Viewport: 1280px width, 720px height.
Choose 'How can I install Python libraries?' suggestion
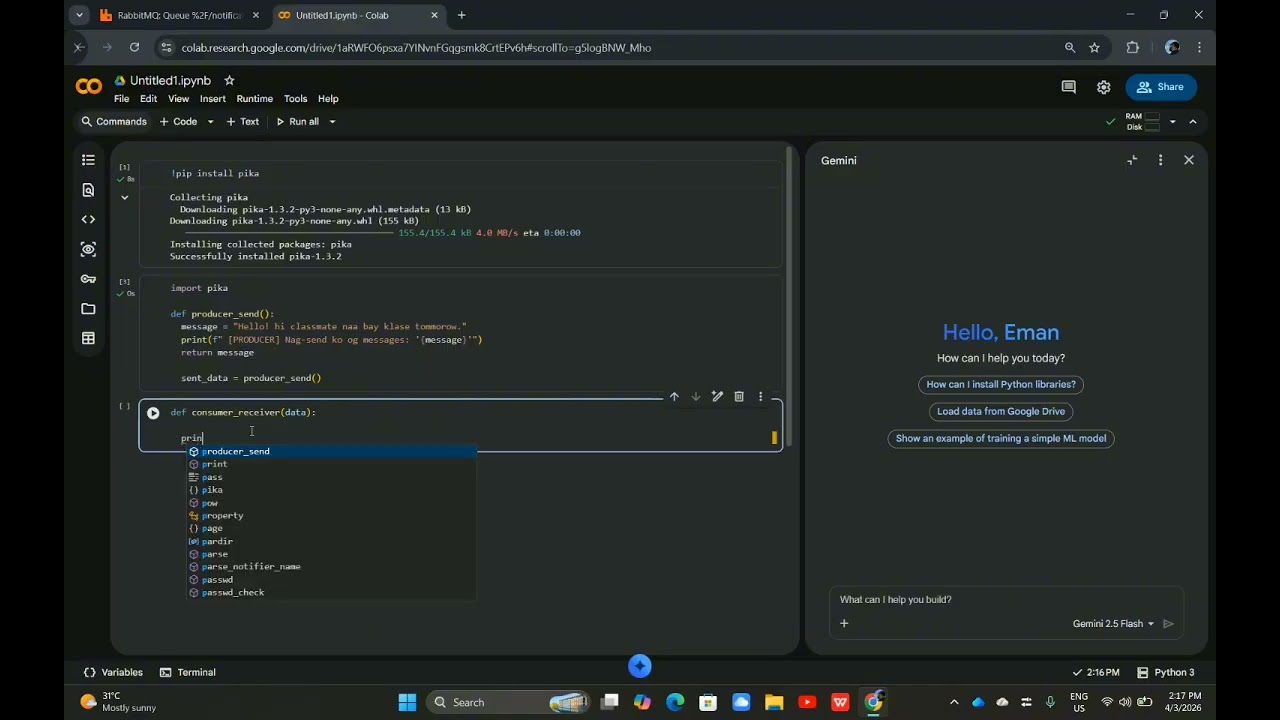click(x=1001, y=384)
